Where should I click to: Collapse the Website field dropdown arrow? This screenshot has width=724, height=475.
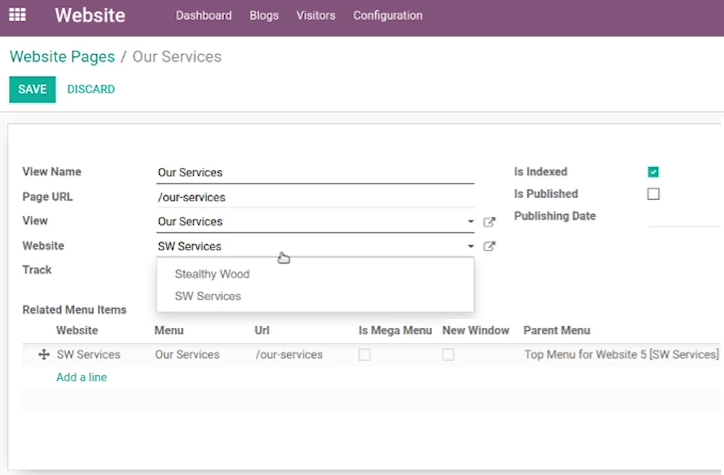click(x=471, y=247)
